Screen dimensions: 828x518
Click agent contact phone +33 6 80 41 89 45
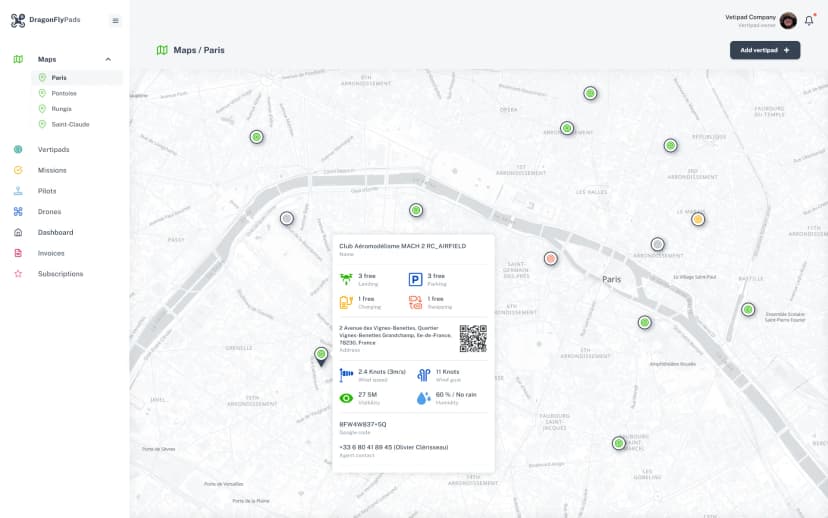click(x=393, y=447)
